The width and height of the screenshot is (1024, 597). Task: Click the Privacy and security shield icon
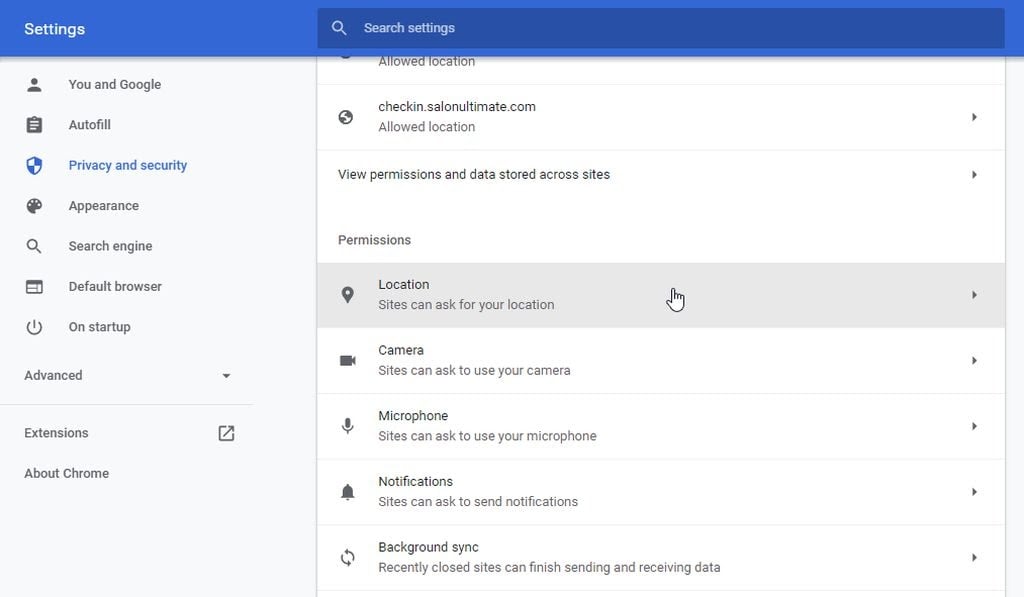[34, 166]
